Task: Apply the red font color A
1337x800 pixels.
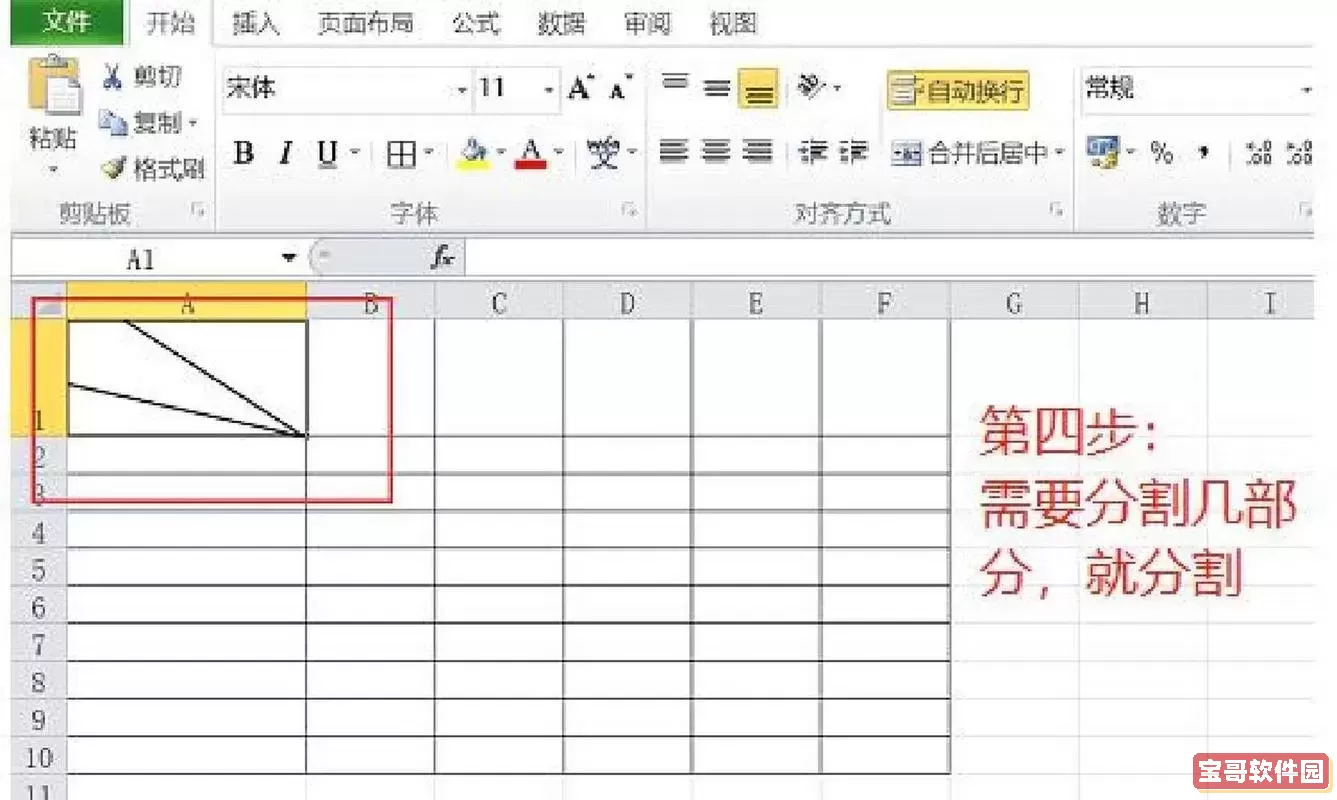Action: click(x=532, y=153)
